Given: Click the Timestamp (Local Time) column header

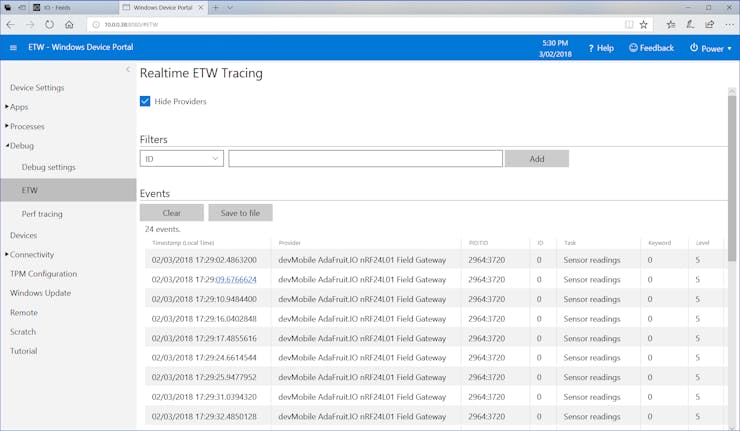Looking at the screenshot, I should (183, 243).
